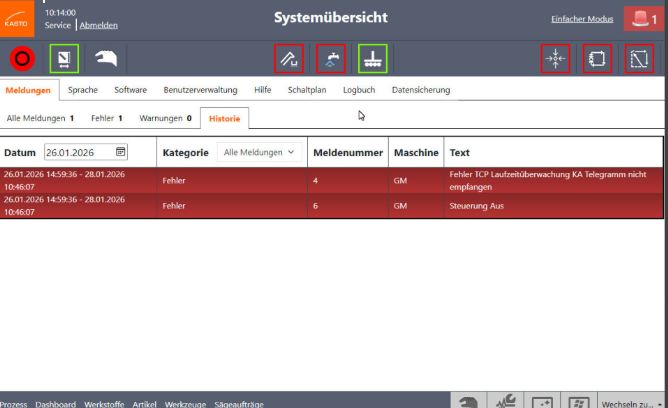
Task: Click the red alarm lamp indicator
Action: (x=644, y=19)
